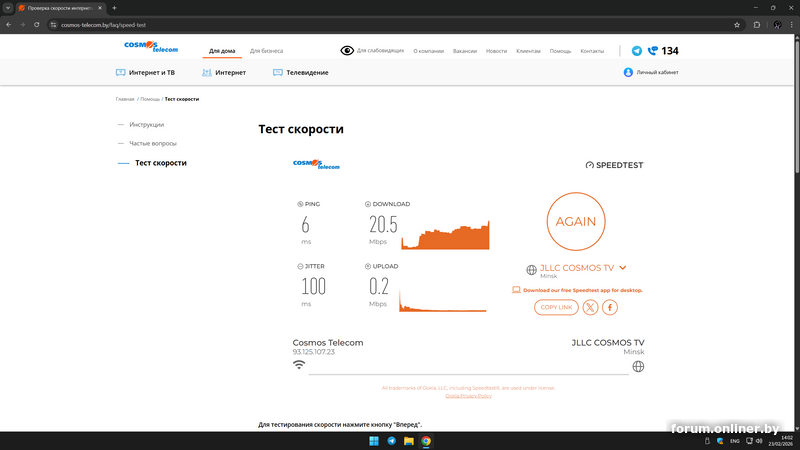Click the upload speed graph
The height and width of the screenshot is (450, 800).
tap(443, 301)
